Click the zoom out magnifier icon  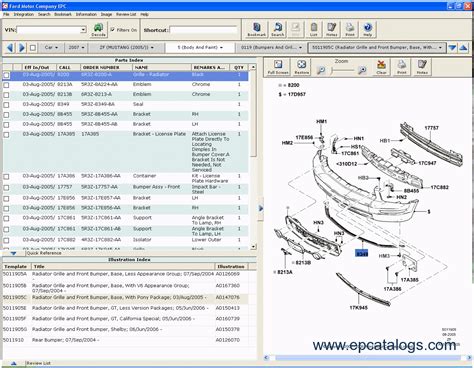click(x=321, y=70)
